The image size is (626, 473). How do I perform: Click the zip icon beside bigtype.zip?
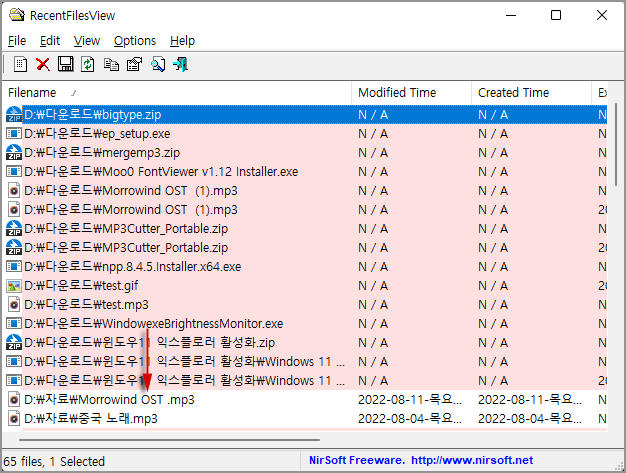(14, 115)
